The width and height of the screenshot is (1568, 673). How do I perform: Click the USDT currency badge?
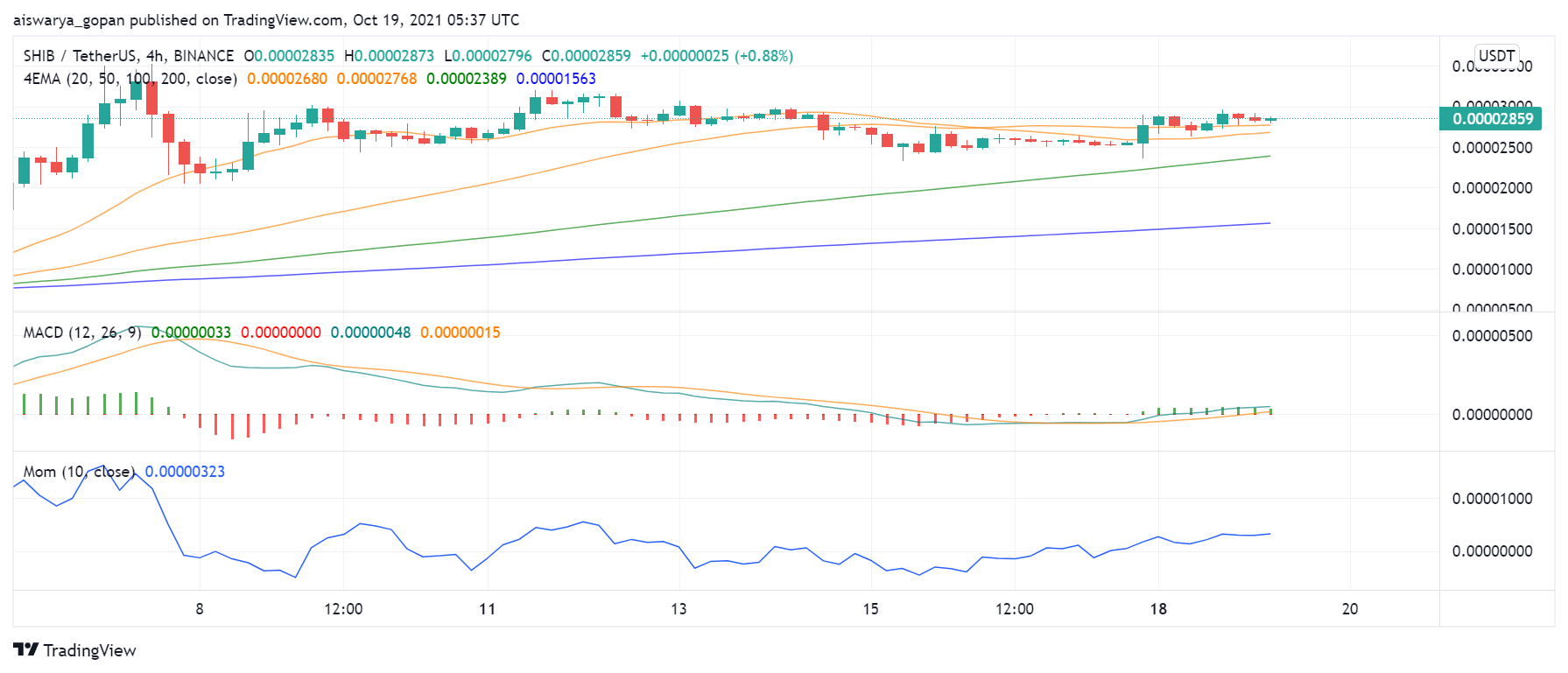coord(1496,56)
